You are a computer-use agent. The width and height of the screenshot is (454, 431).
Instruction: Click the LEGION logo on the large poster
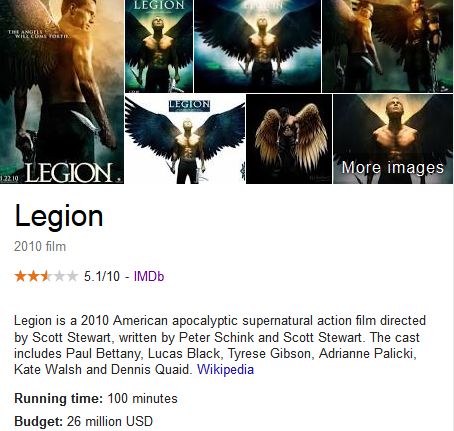point(68,173)
